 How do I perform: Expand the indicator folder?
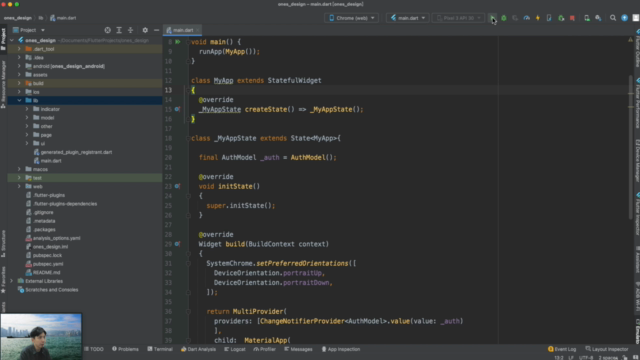click(27, 109)
